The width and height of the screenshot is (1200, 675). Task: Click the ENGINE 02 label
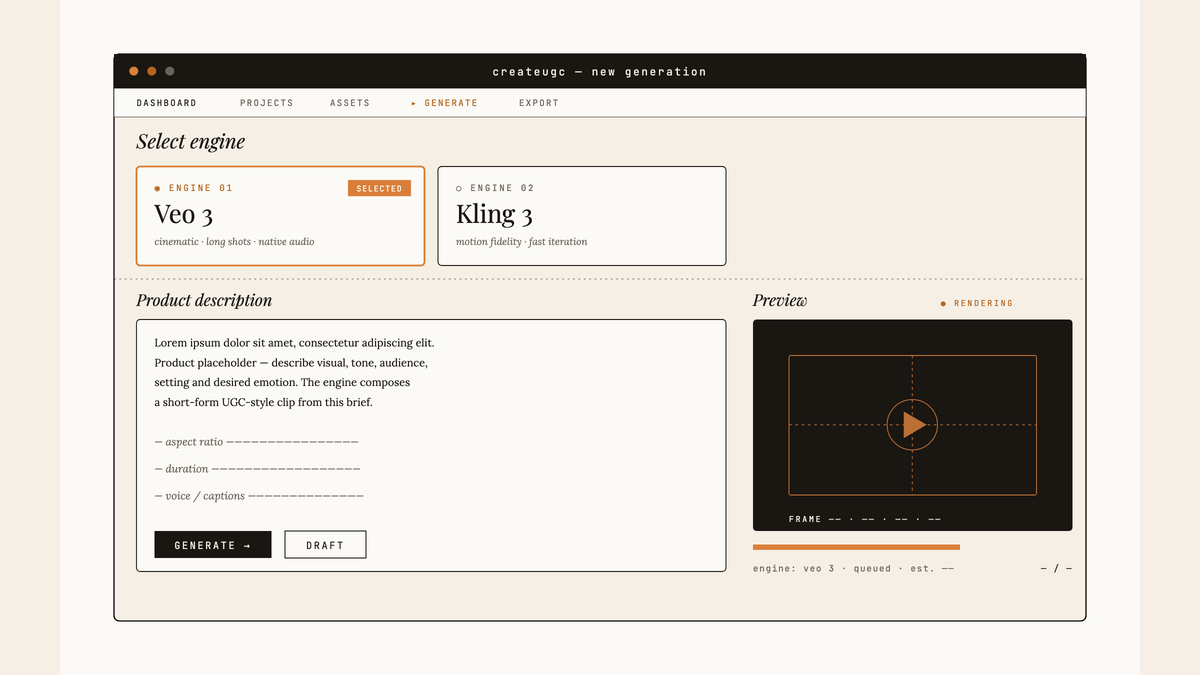[x=495, y=188]
